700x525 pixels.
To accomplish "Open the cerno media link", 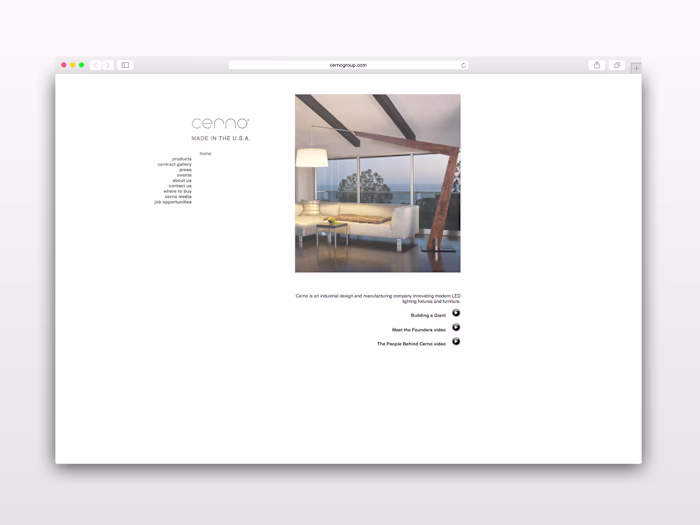I will (178, 196).
